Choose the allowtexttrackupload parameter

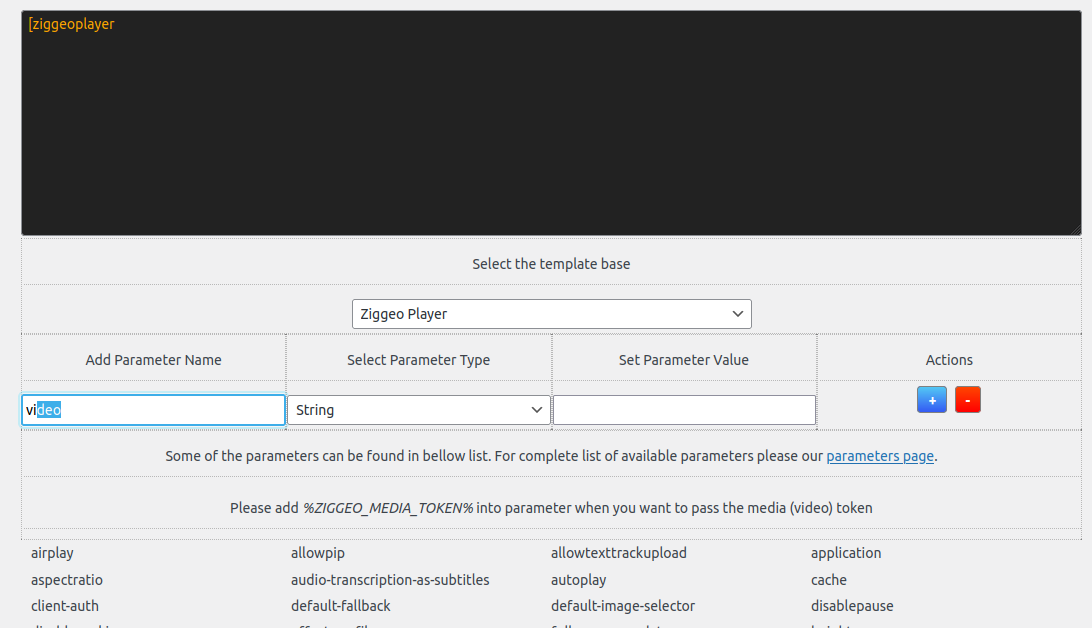click(618, 553)
